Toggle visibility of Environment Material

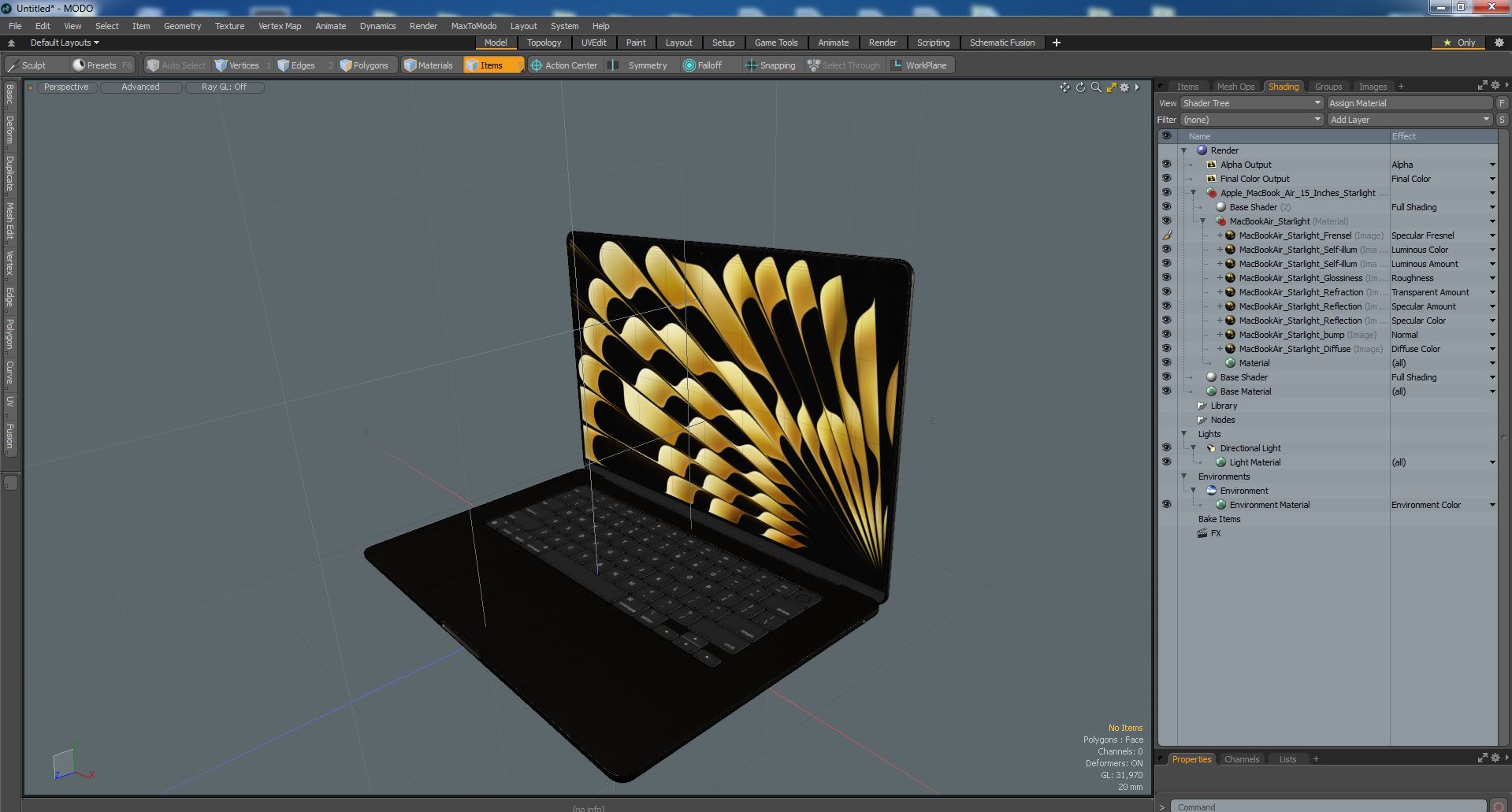click(x=1166, y=505)
